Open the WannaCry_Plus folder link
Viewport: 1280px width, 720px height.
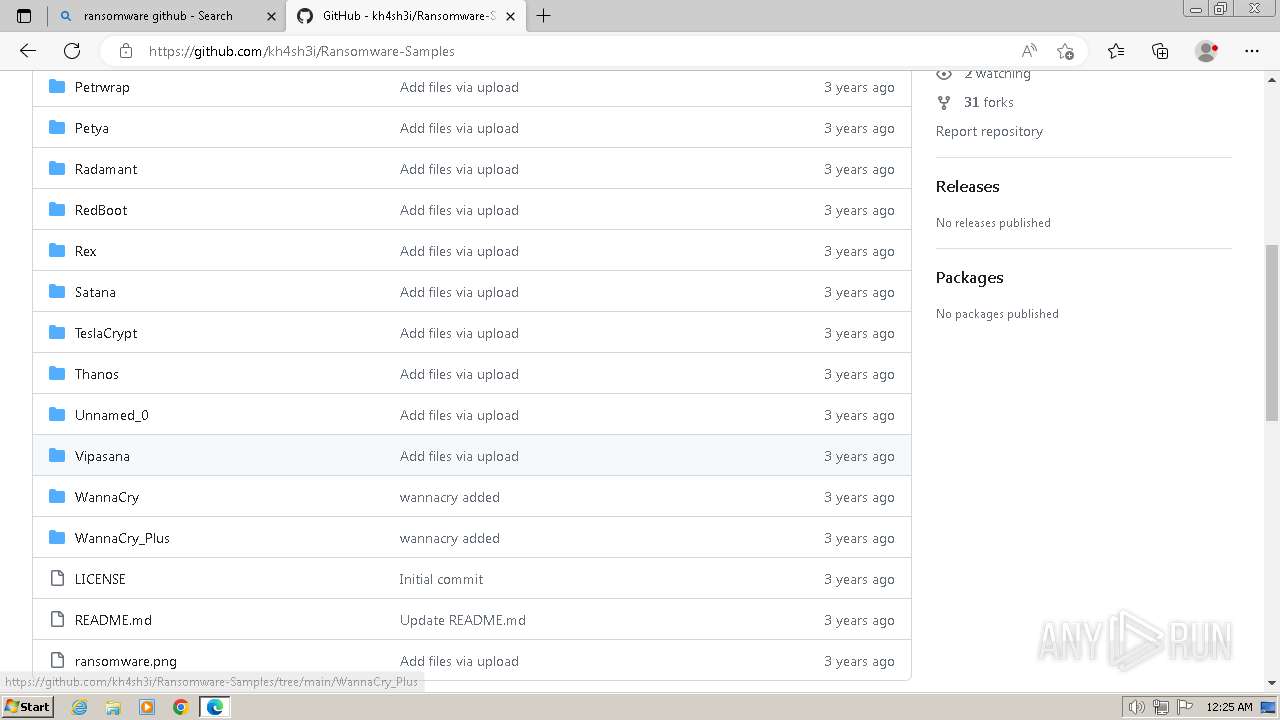coord(122,538)
